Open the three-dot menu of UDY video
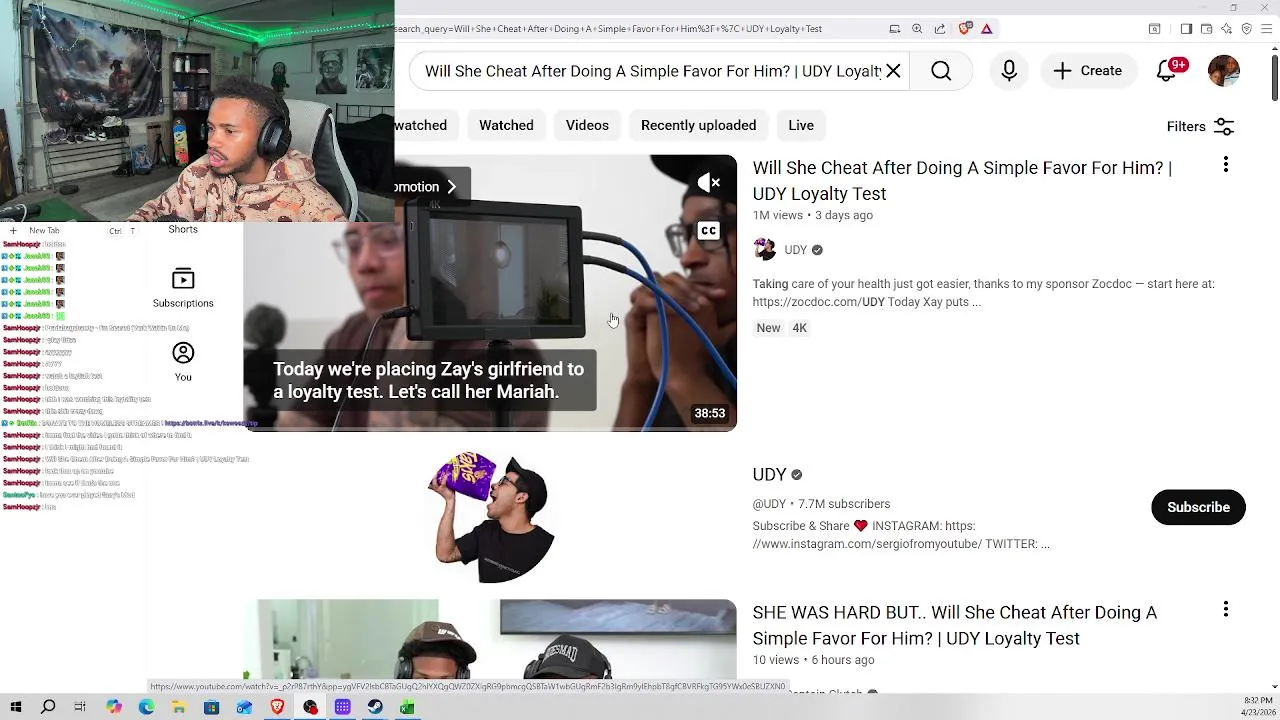Image resolution: width=1280 pixels, height=720 pixels. pyautogui.click(x=1226, y=165)
